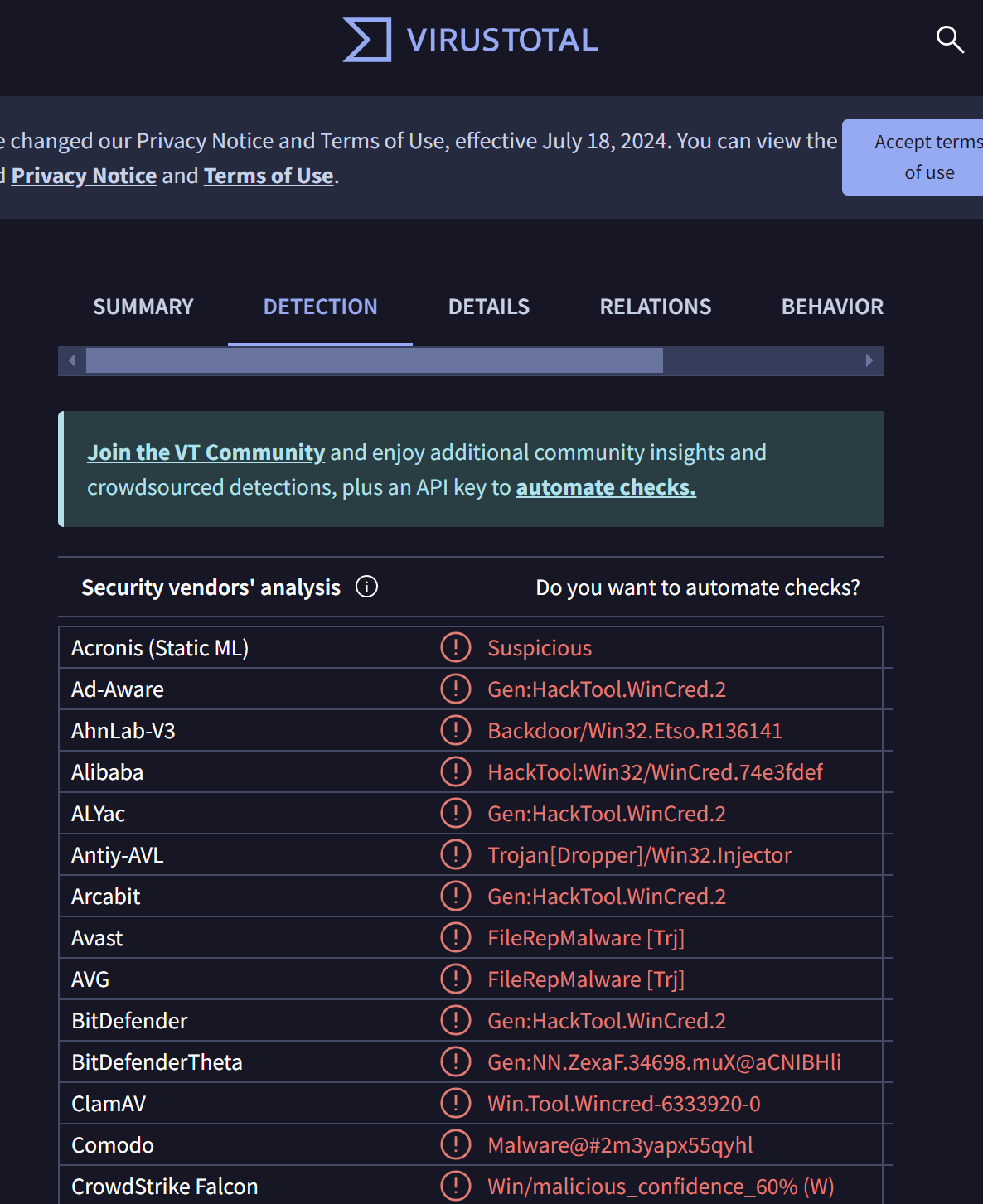Click the BitDefender vendor name
This screenshot has height=1204, width=983.
tap(129, 1021)
